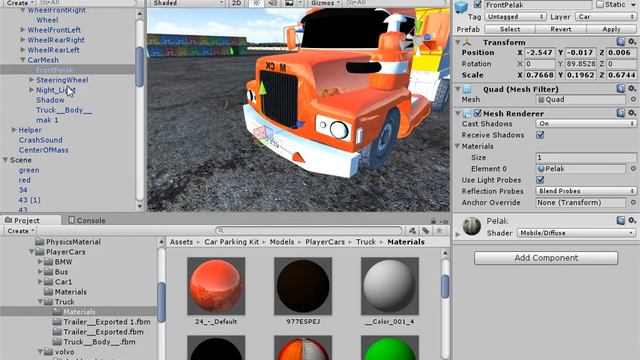Toggle scene lighting sun icon
The image size is (640, 360).
coord(256,3)
